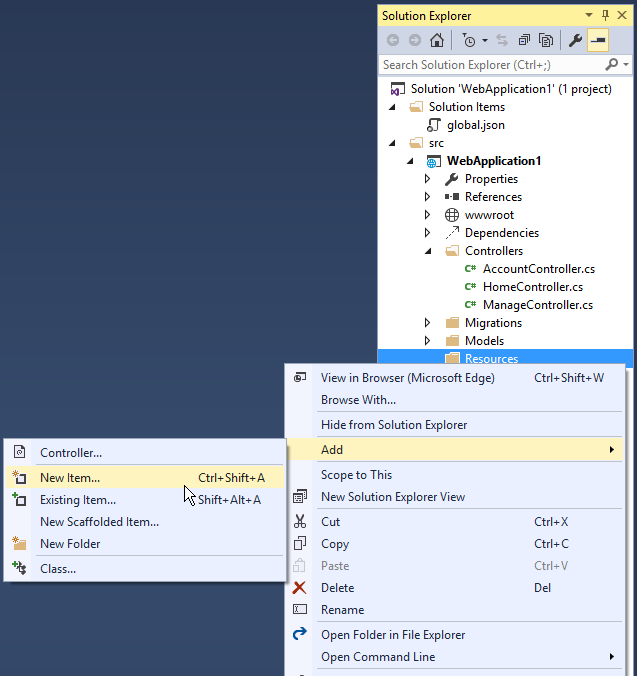Select AccountController.cs file
The height and width of the screenshot is (676, 637).
tap(539, 269)
